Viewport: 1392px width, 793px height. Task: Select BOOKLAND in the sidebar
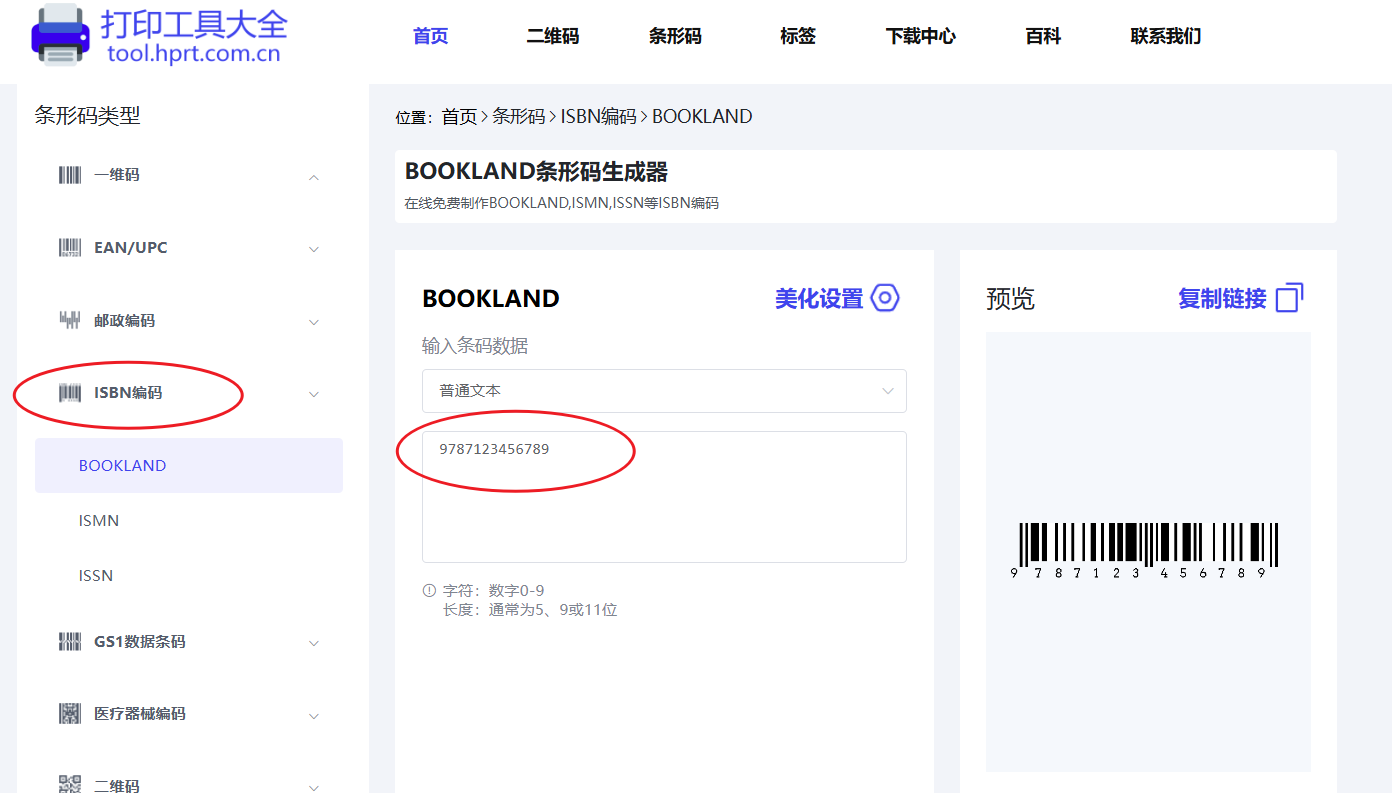click(189, 465)
